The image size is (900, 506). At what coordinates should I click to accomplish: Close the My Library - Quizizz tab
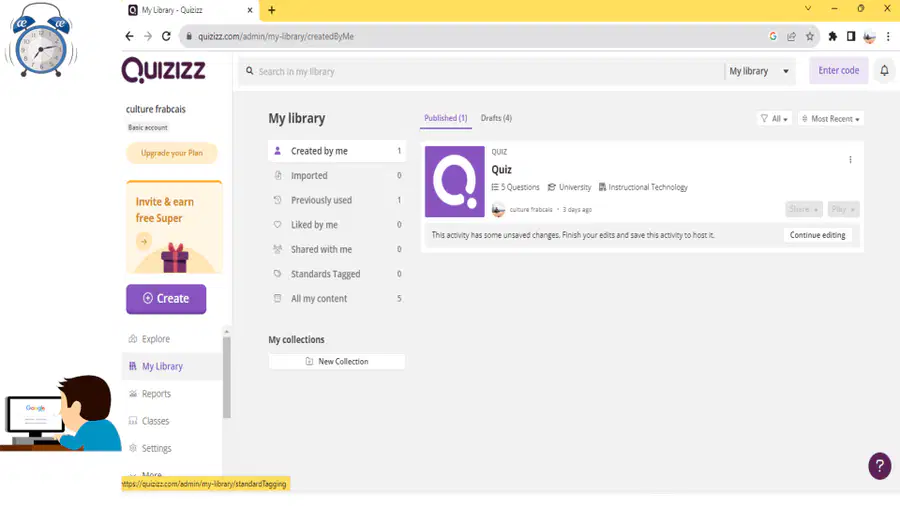coord(250,10)
